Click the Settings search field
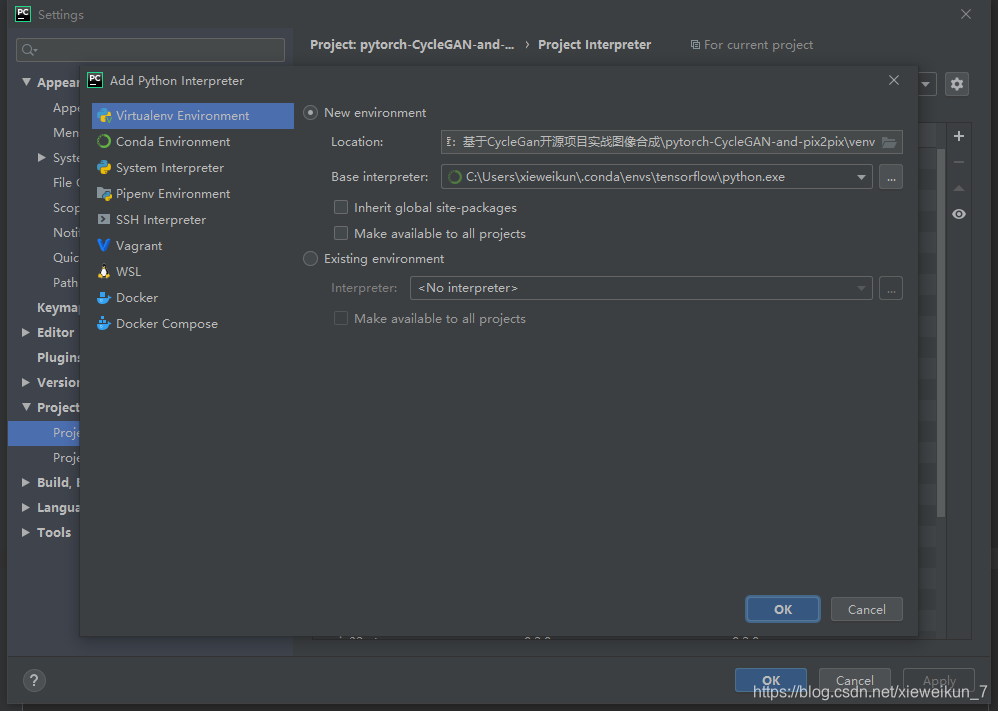Image resolution: width=998 pixels, height=711 pixels. 150,50
